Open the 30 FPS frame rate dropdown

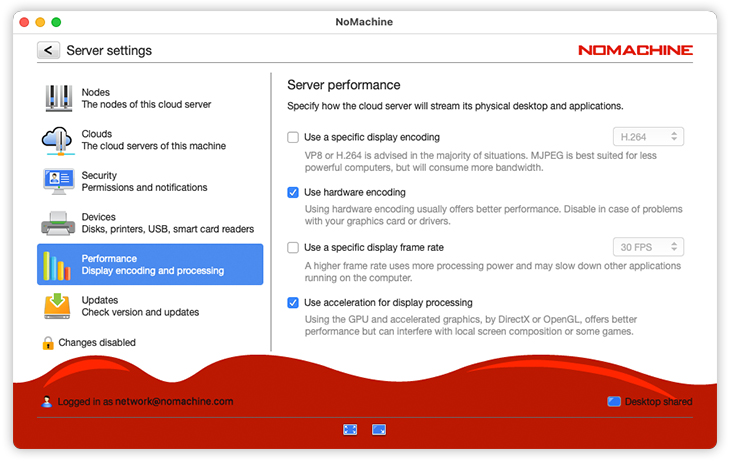(x=648, y=247)
